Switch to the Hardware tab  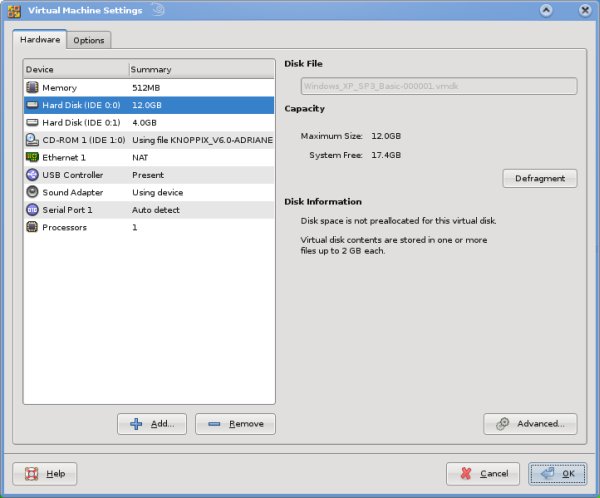coord(40,39)
